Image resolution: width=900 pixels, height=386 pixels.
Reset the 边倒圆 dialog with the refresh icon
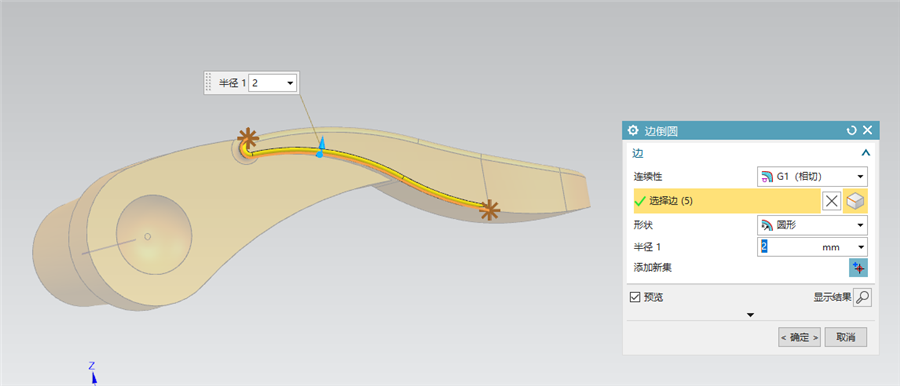tap(852, 130)
